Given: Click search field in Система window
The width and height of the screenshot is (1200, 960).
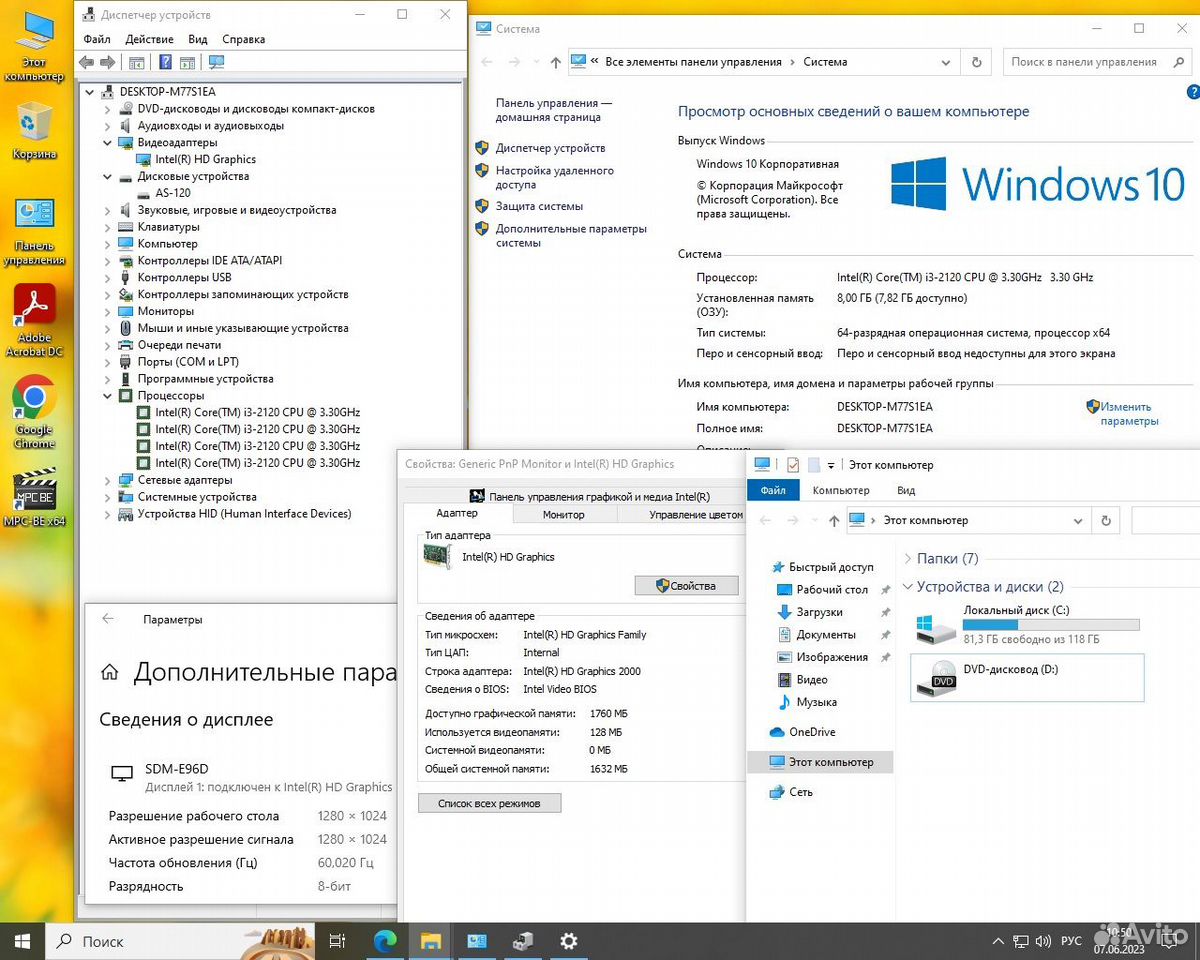Looking at the screenshot, I should pyautogui.click(x=1100, y=62).
